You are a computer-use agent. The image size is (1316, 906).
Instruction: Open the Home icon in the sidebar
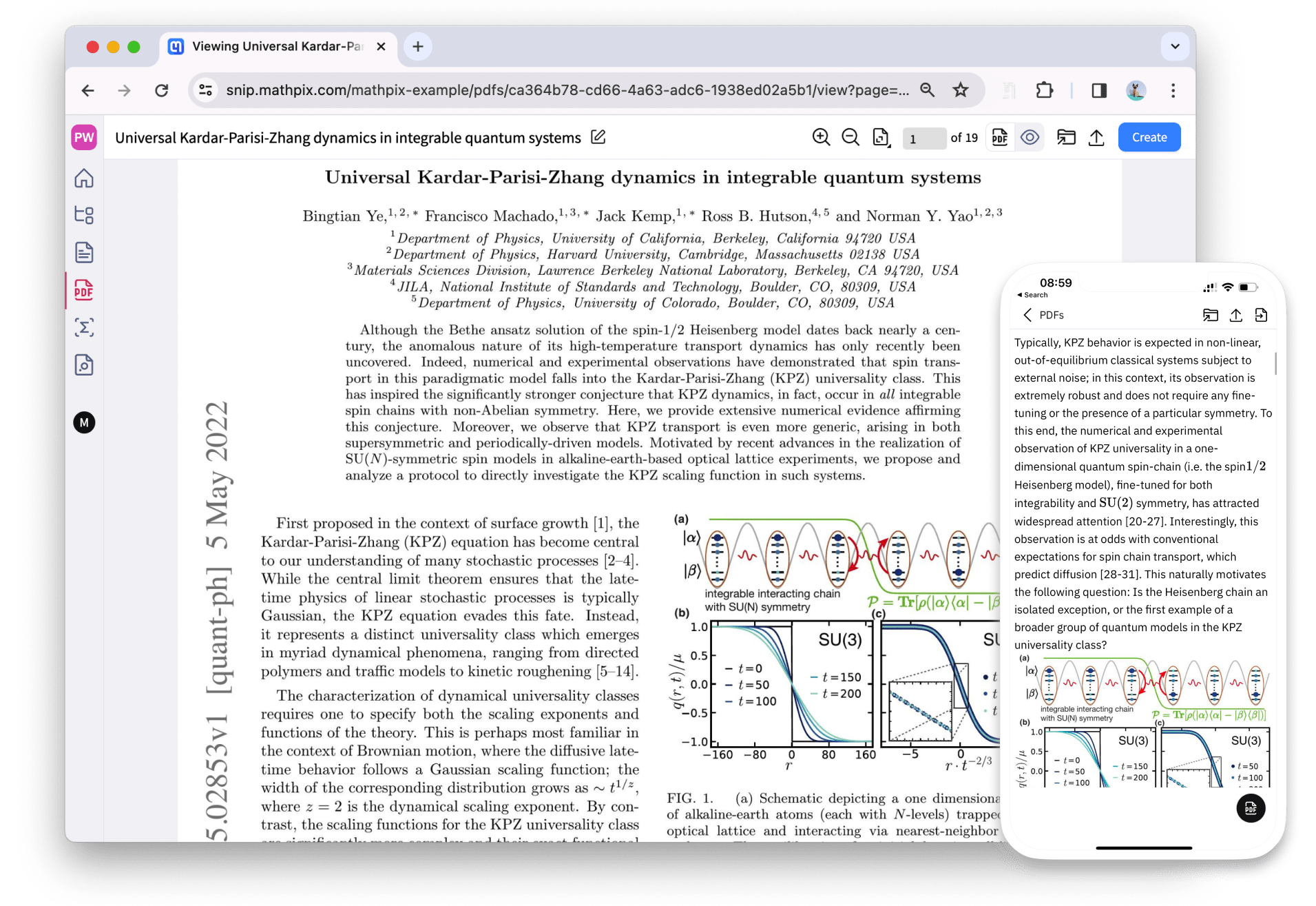84,178
